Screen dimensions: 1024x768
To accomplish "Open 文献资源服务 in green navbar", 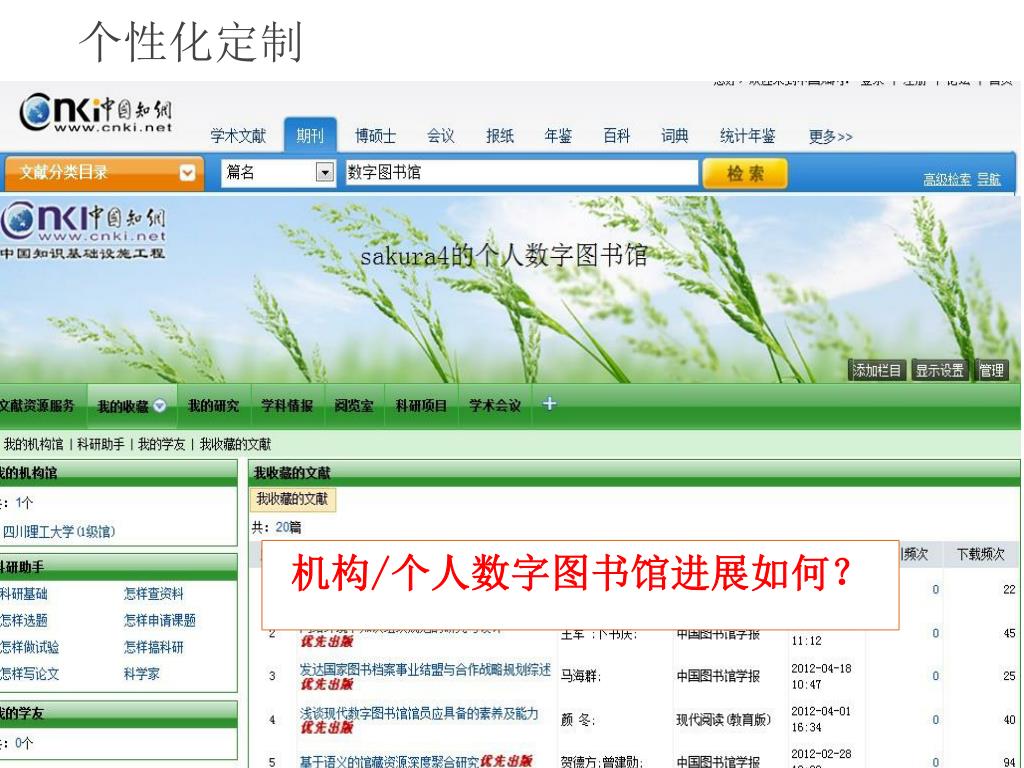I will coord(37,406).
